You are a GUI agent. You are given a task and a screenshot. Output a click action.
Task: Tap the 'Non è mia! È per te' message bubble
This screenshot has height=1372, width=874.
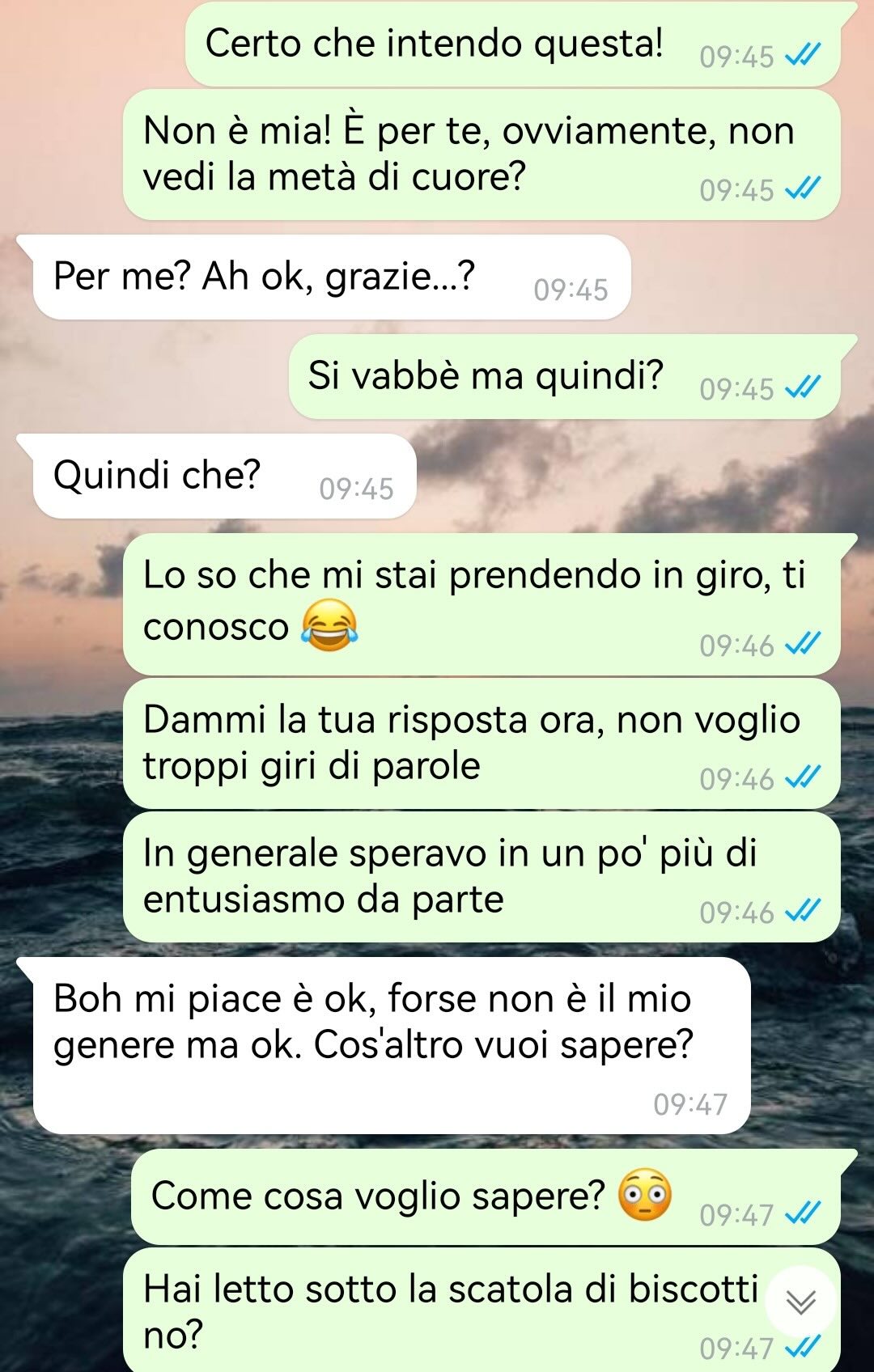(482, 155)
